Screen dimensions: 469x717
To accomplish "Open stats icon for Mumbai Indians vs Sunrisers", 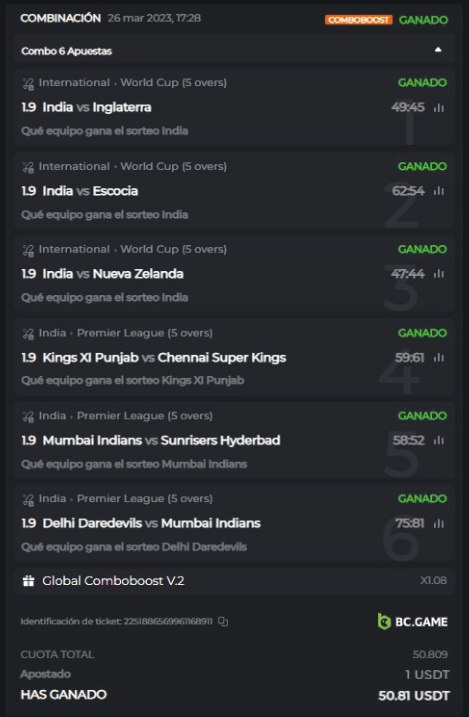I will click(x=439, y=441).
